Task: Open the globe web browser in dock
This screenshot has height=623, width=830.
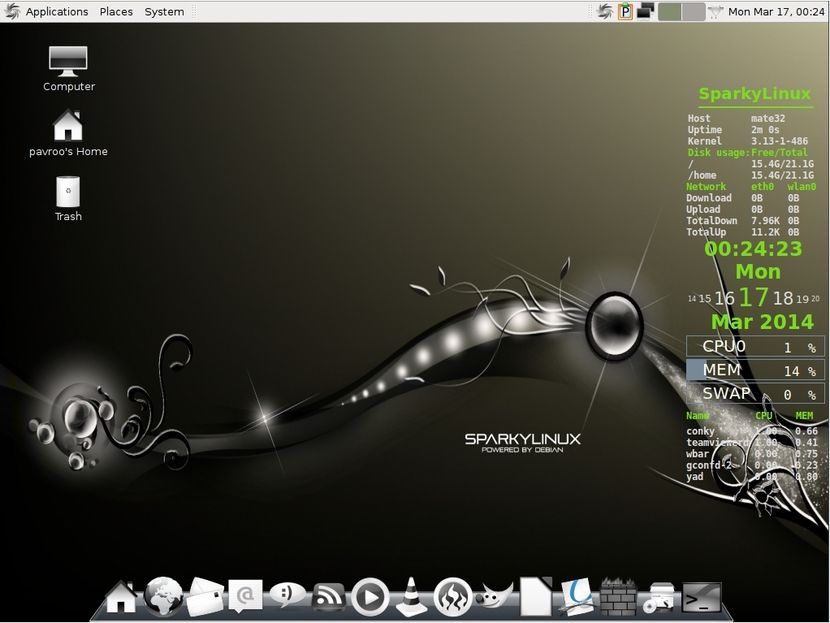Action: (162, 597)
